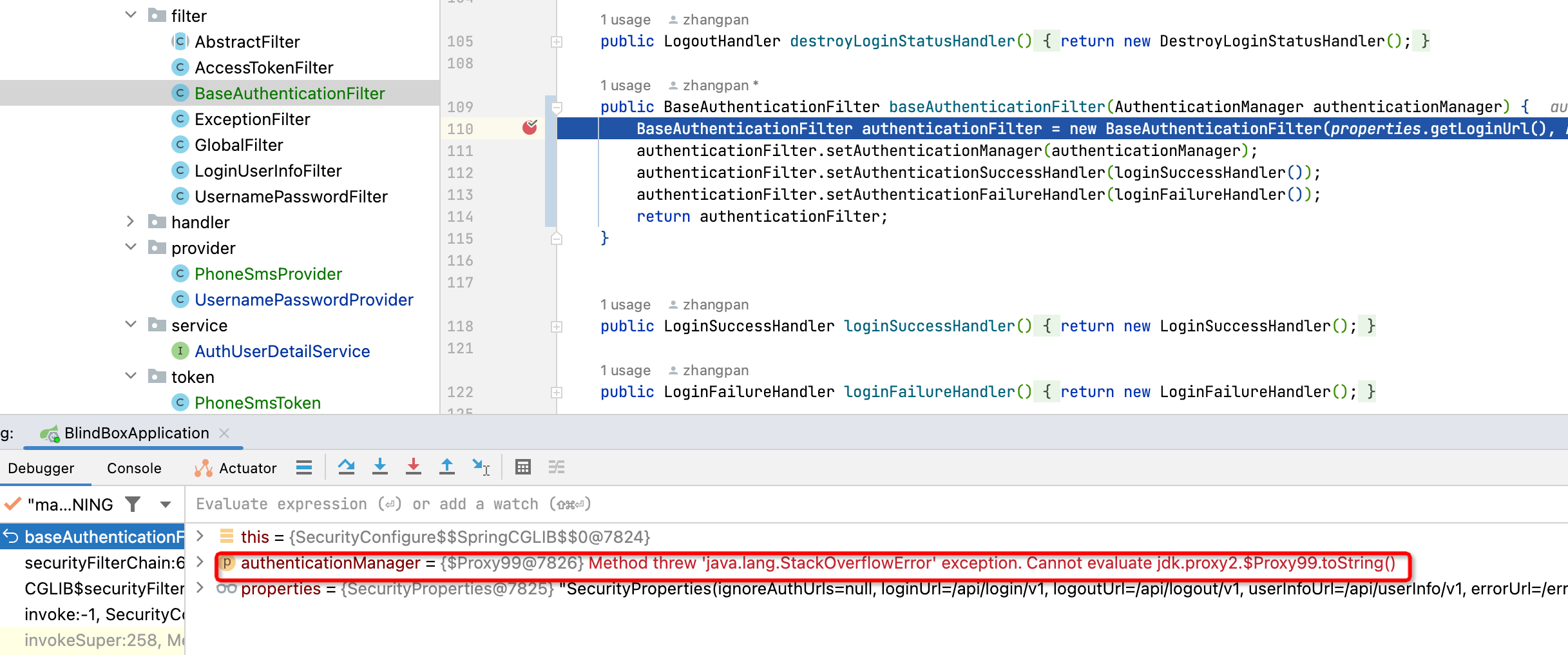Viewport: 1568px width, 655px height.
Task: Switch to the Console tab
Action: click(x=133, y=467)
